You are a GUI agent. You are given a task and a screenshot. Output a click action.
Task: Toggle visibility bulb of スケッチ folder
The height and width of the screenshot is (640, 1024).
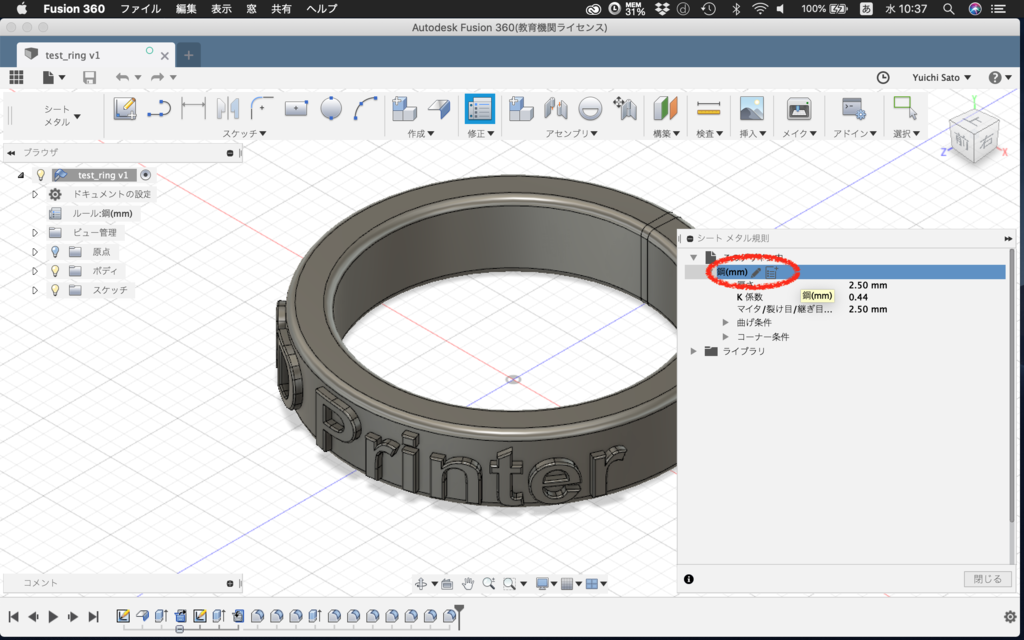point(55,290)
